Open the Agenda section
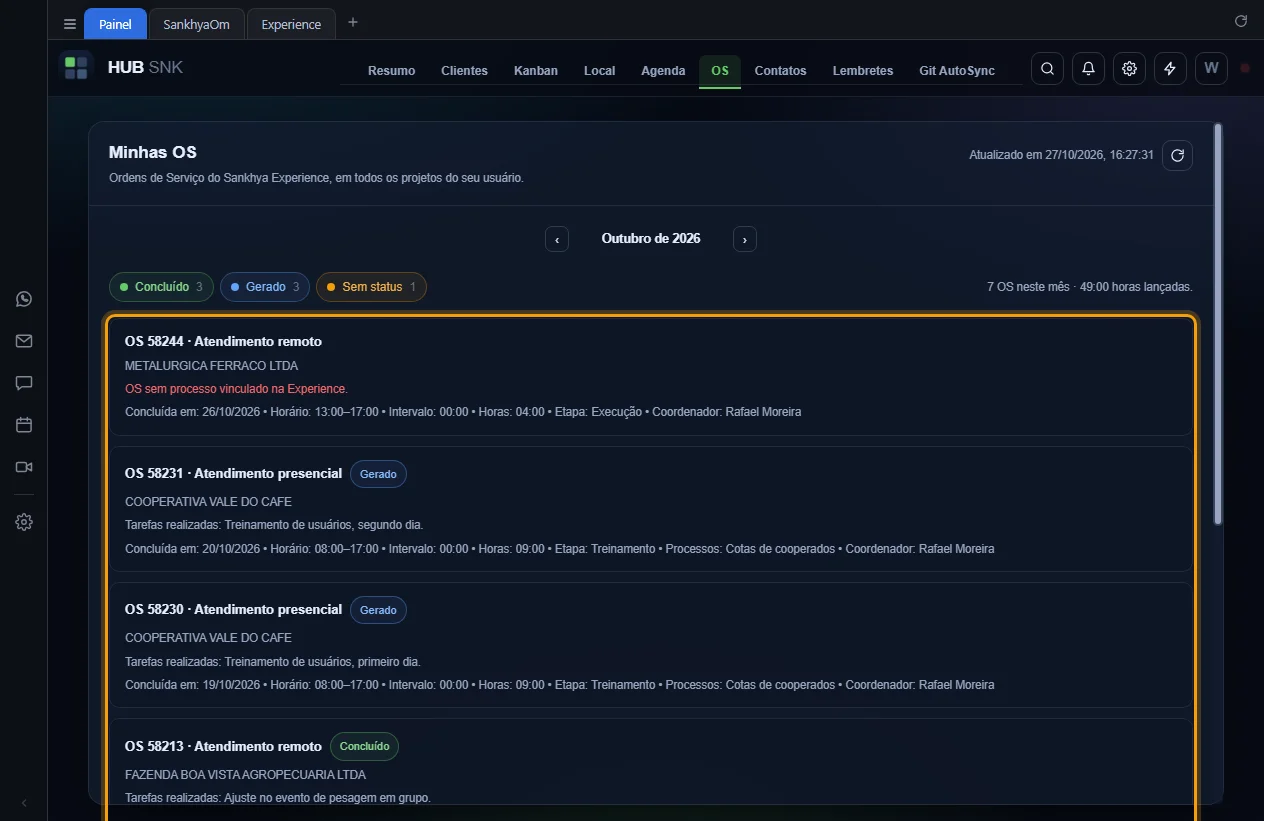The image size is (1264, 821). tap(663, 71)
